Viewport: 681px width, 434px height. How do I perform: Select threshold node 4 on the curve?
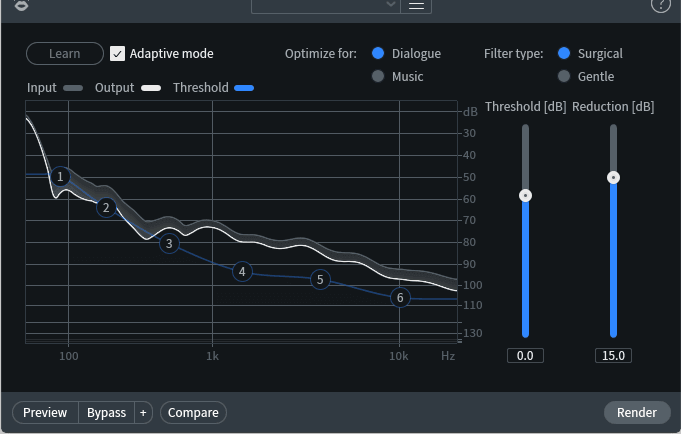(242, 272)
